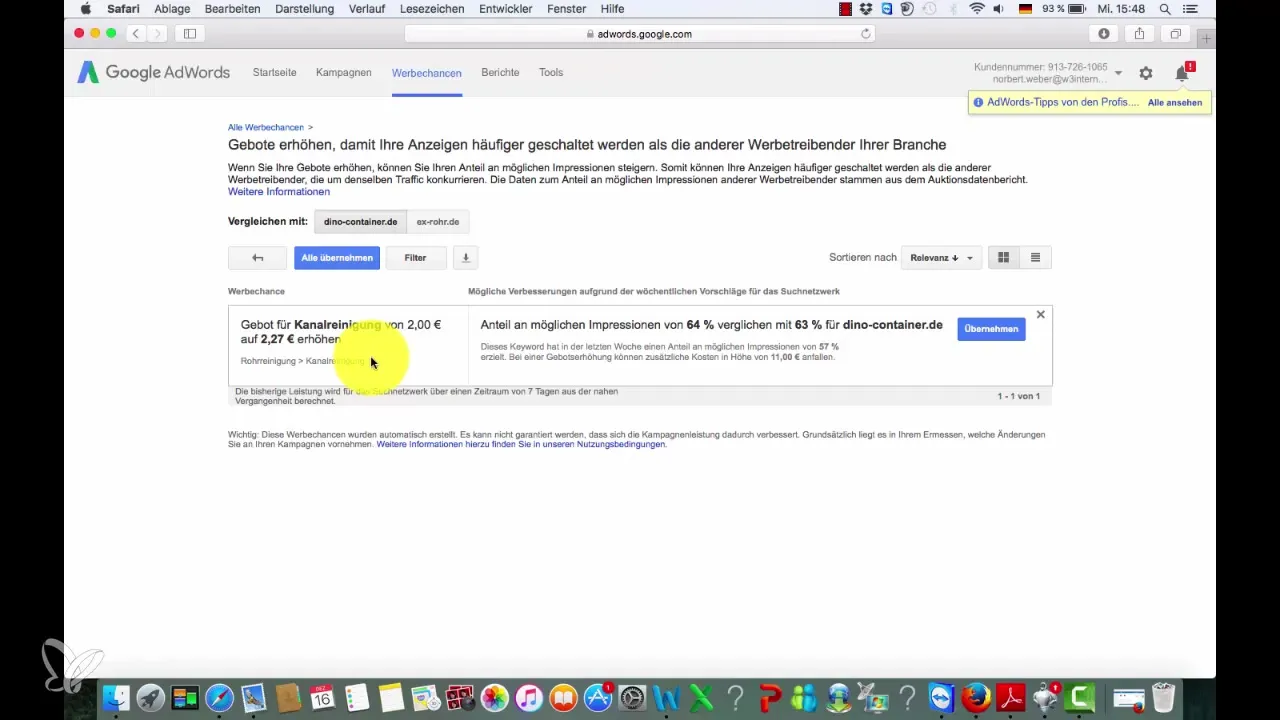
Task: Open the Startseite tab
Action: click(274, 73)
